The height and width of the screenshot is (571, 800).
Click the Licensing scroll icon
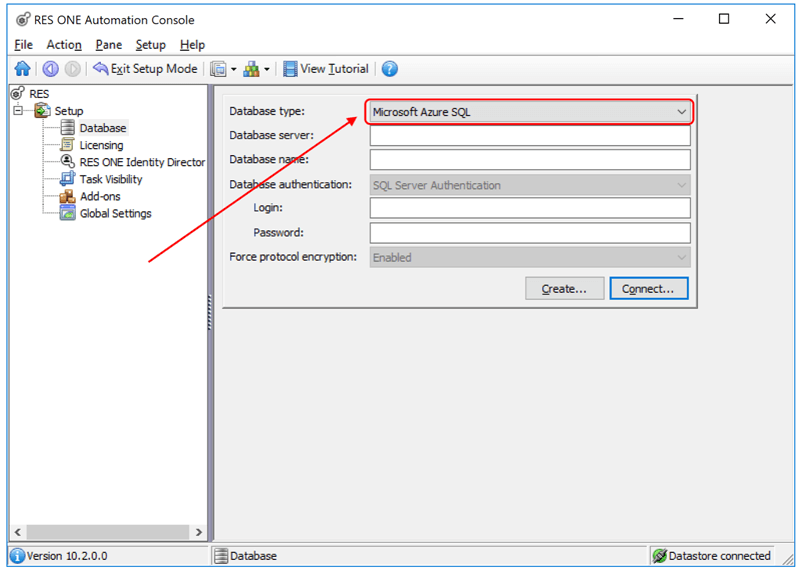pos(67,144)
